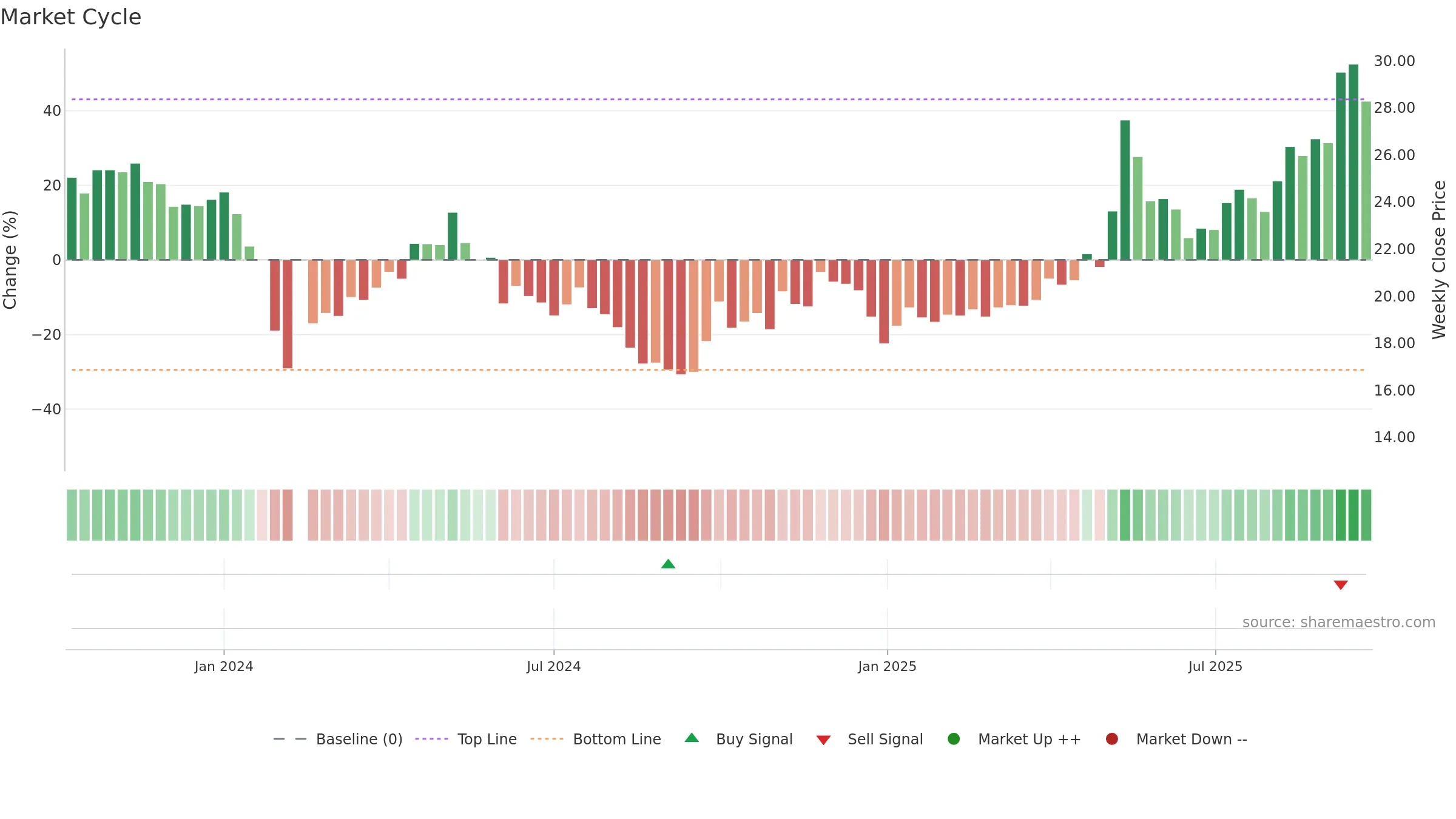
Task: Click the purple dotted Top Line on the chart
Action: click(718, 99)
